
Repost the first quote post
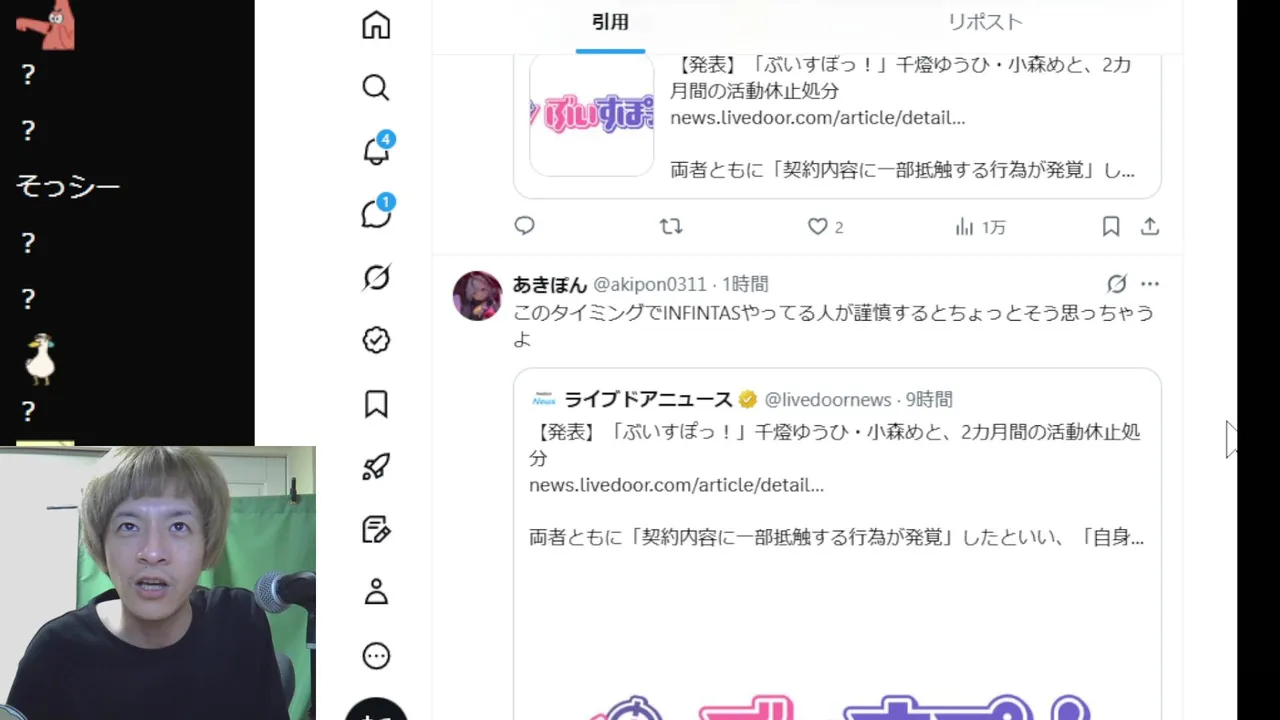(x=671, y=227)
